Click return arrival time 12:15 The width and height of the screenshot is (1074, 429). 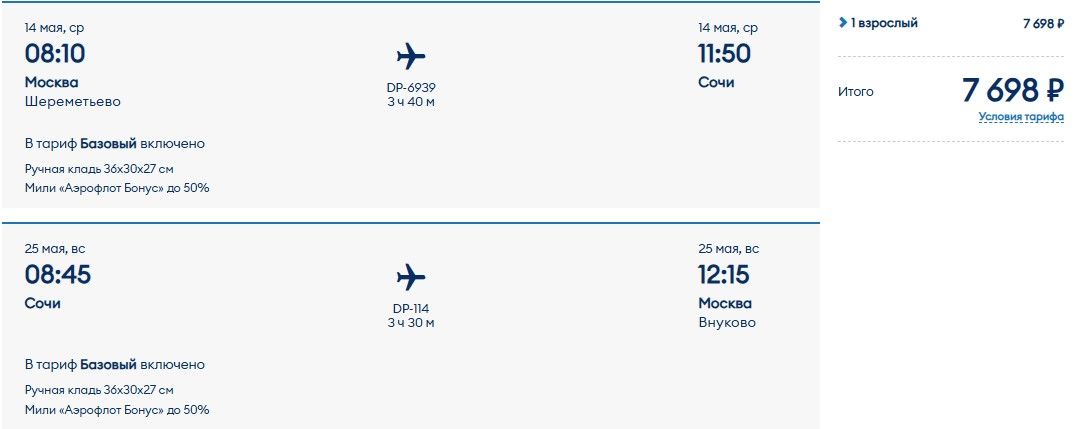tap(724, 275)
